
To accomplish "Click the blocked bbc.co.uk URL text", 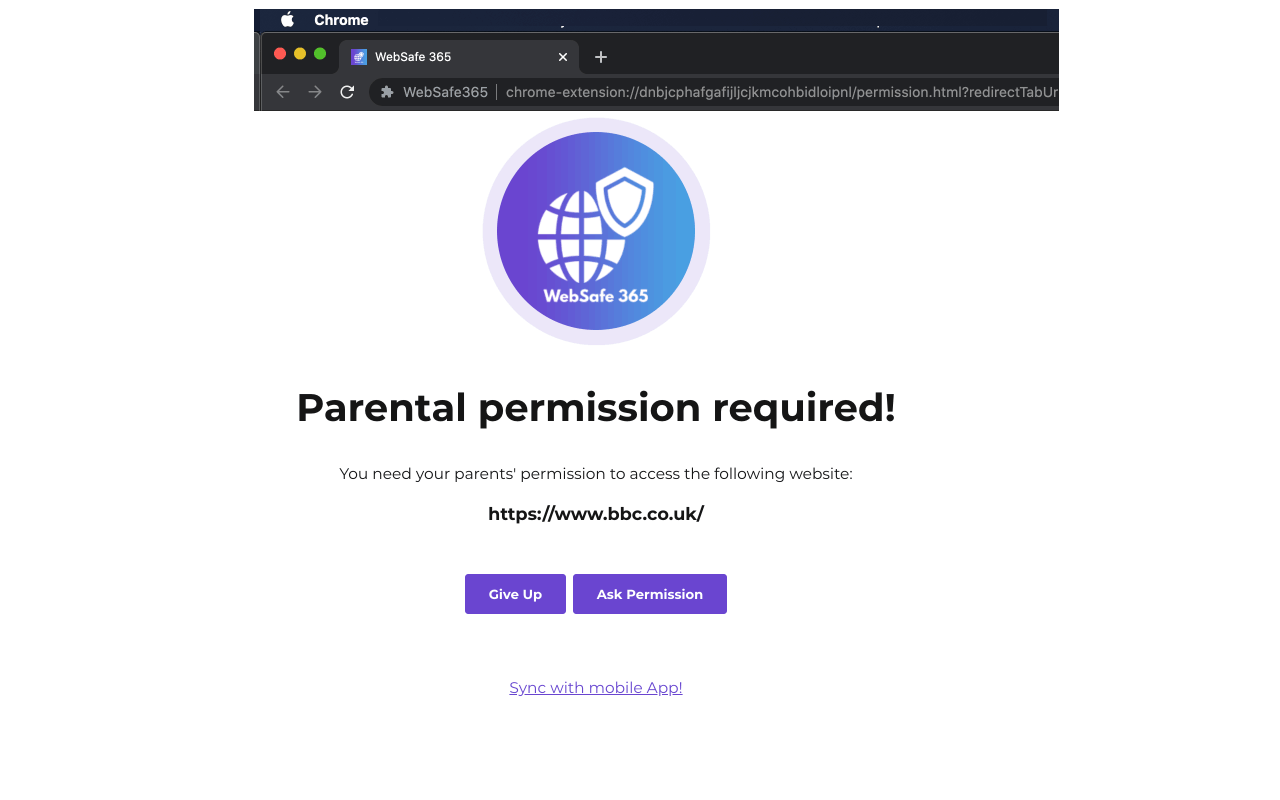I will pyautogui.click(x=596, y=514).
